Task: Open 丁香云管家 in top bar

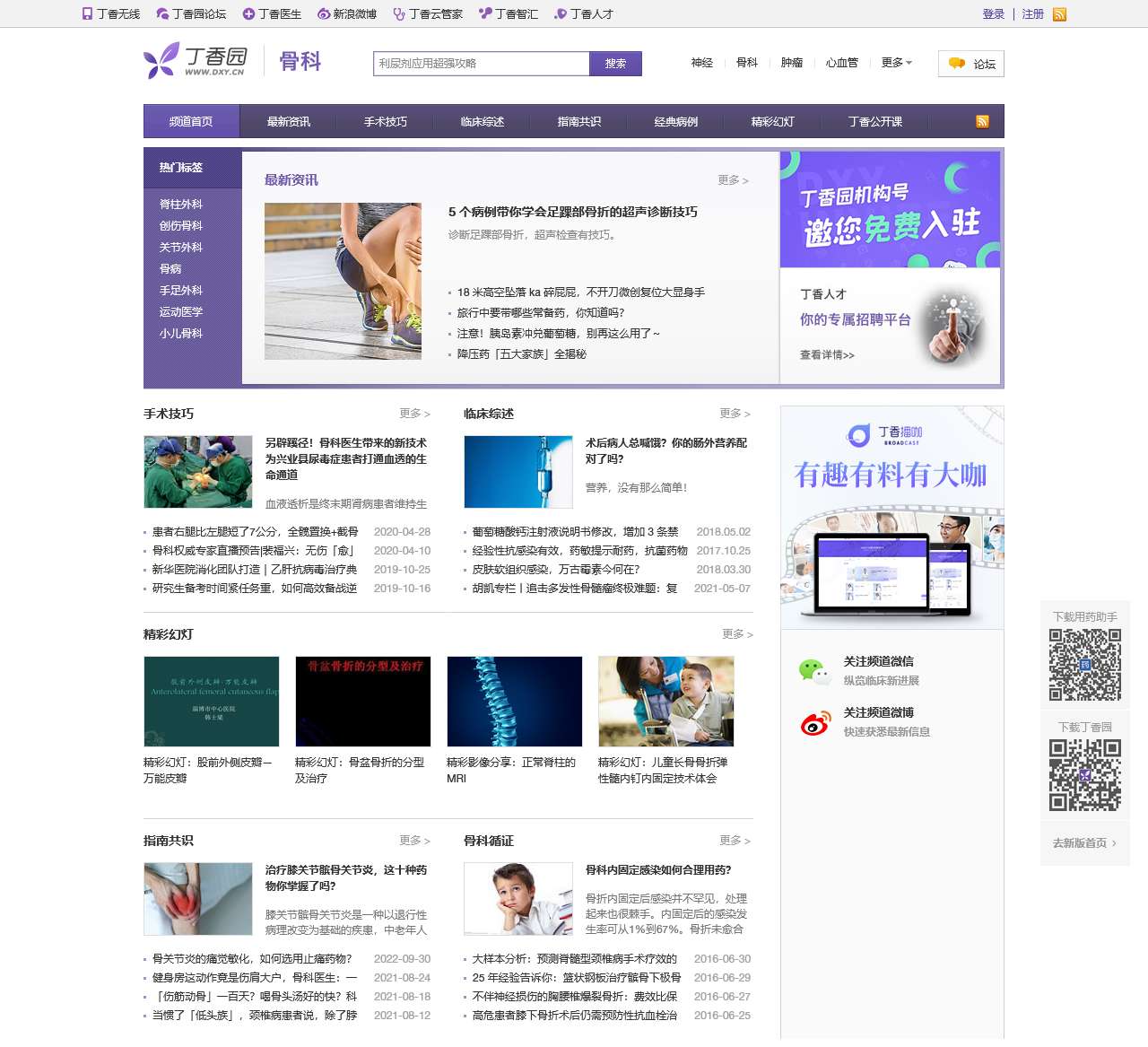Action: 428,14
